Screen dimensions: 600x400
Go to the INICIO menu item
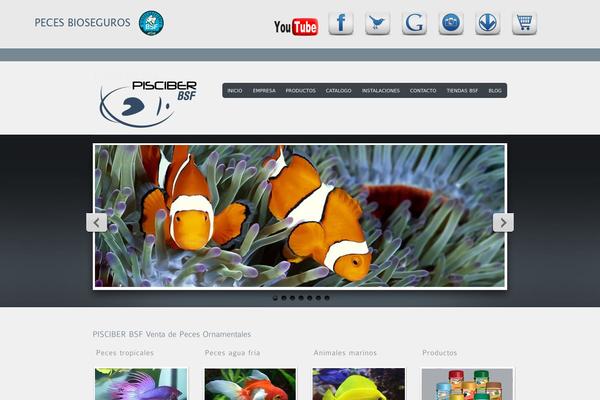pos(235,91)
